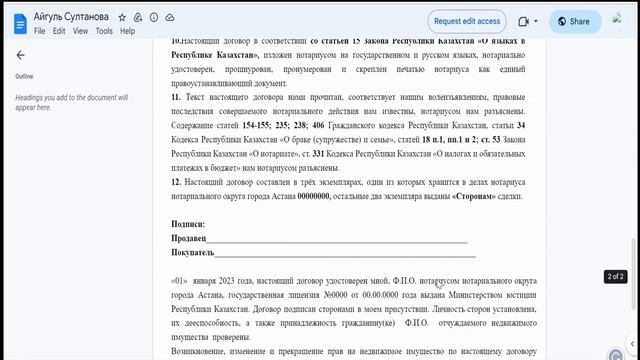Click Request edit access button
Screen dimensions: 640x360
point(467,21)
